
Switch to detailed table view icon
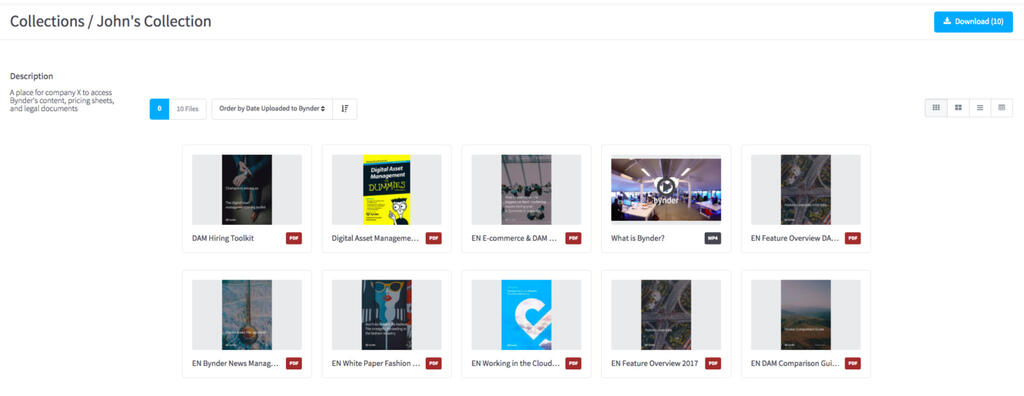[1002, 108]
